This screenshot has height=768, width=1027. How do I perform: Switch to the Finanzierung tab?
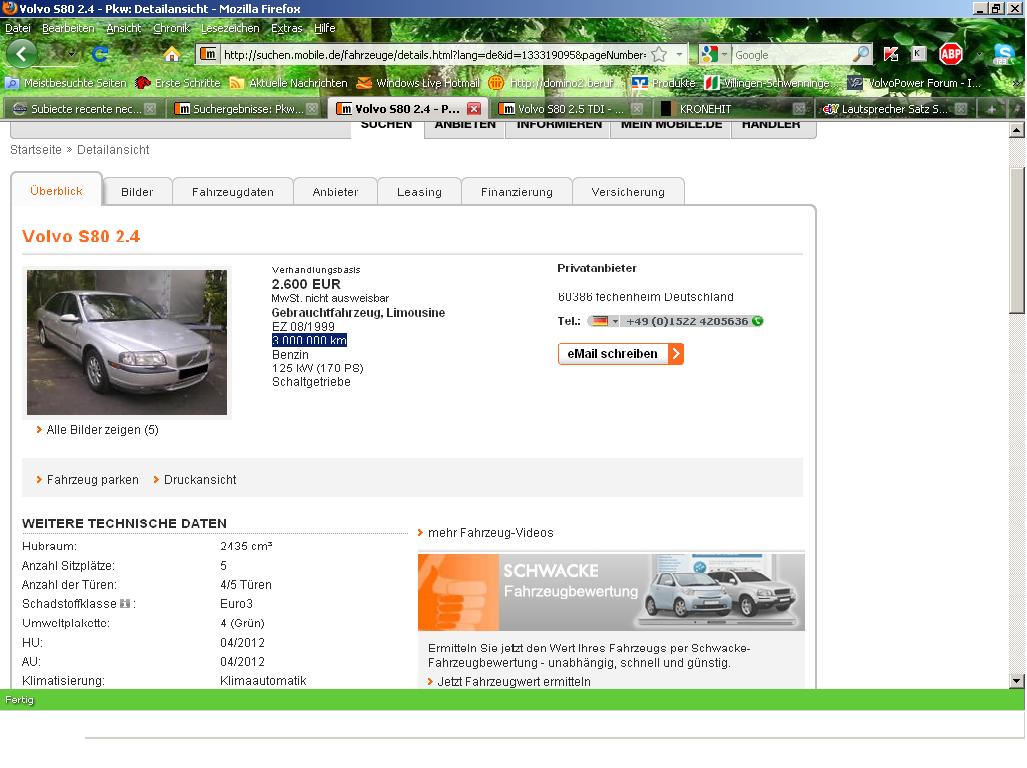(x=516, y=192)
